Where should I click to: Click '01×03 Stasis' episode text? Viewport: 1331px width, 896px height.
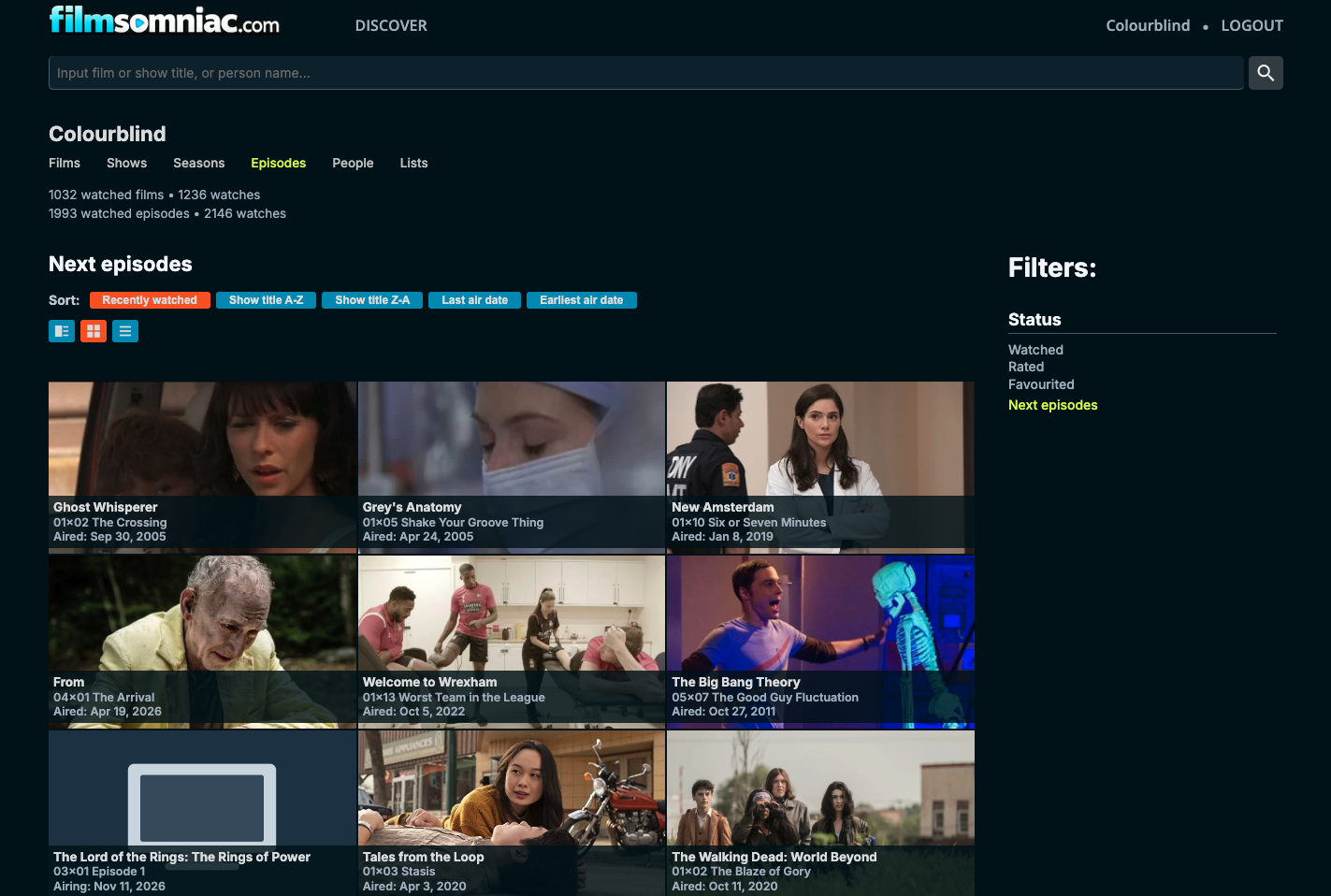tap(398, 872)
